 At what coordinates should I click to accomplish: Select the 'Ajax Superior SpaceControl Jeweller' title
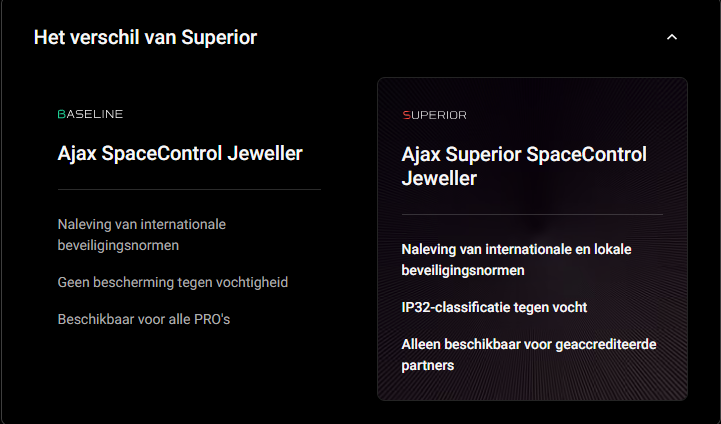pyautogui.click(x=524, y=166)
